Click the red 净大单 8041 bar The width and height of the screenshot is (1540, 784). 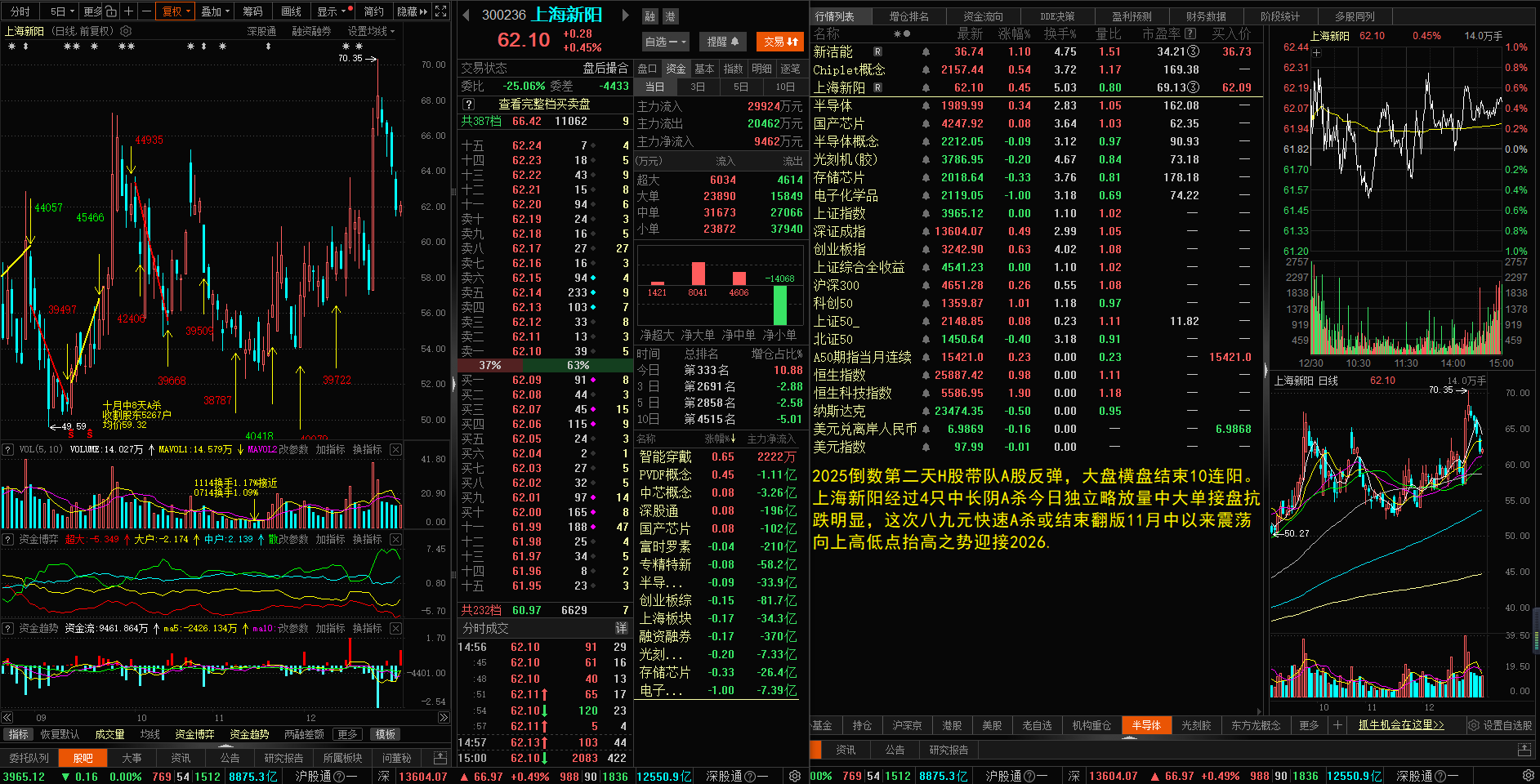698,274
